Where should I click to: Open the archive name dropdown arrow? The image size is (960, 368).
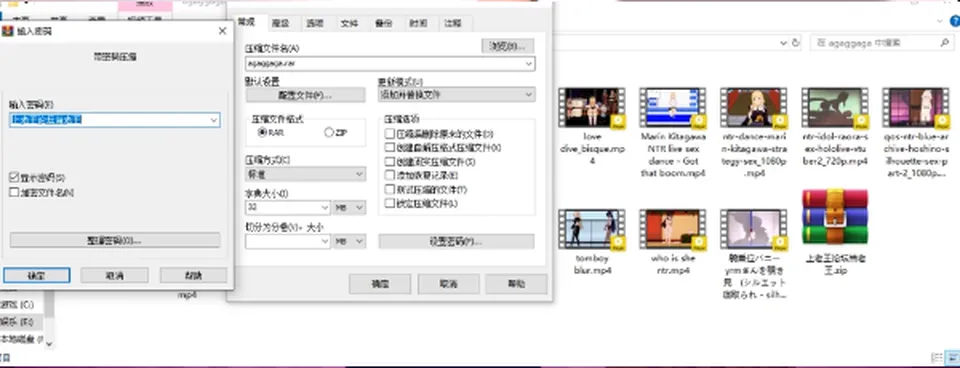(529, 63)
